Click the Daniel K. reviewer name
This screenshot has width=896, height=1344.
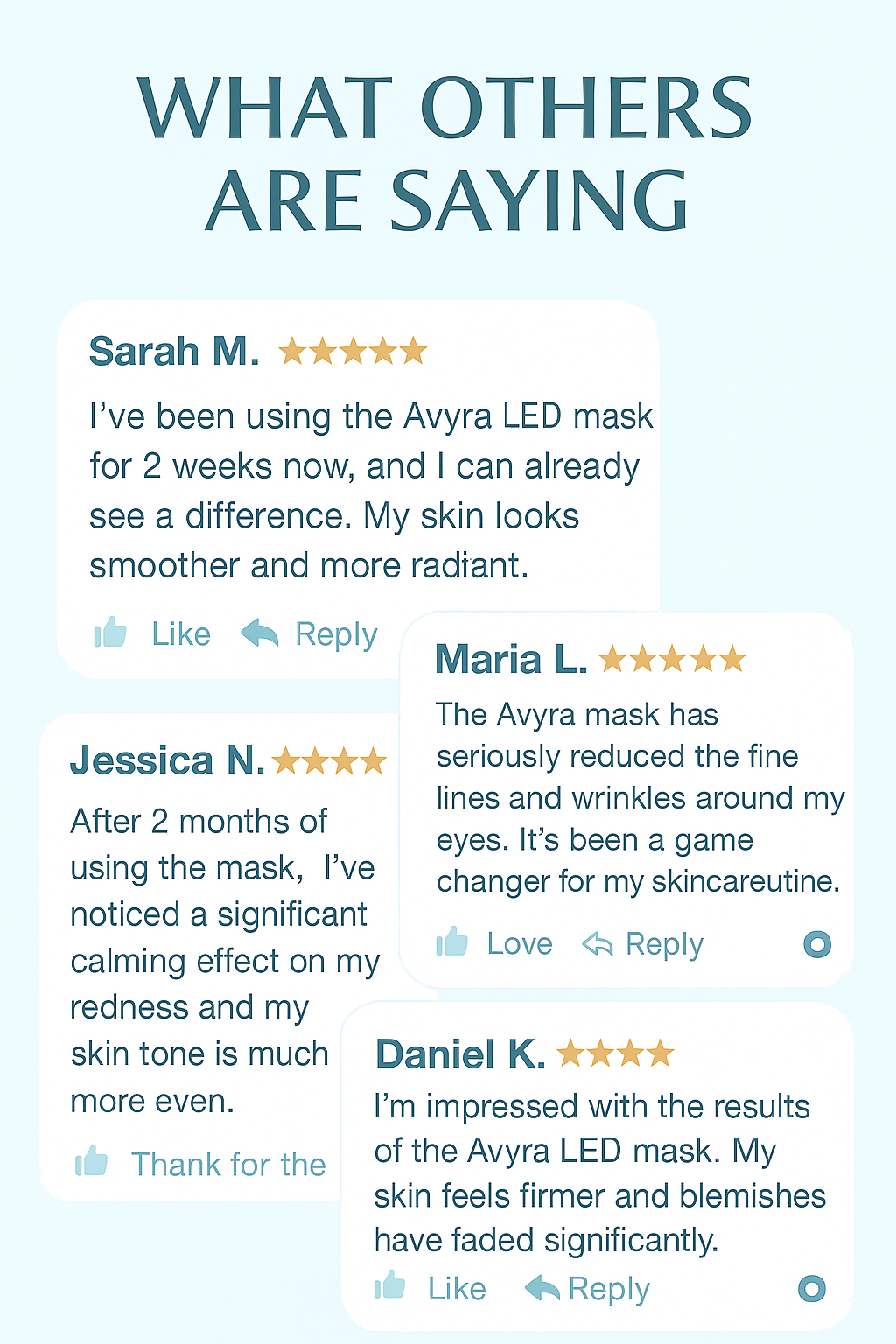460,1054
